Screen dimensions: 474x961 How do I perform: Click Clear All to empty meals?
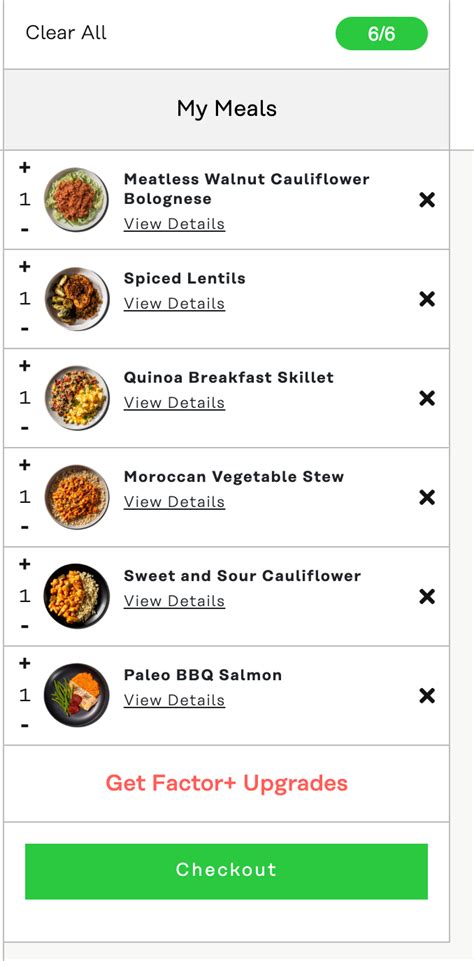coord(66,32)
